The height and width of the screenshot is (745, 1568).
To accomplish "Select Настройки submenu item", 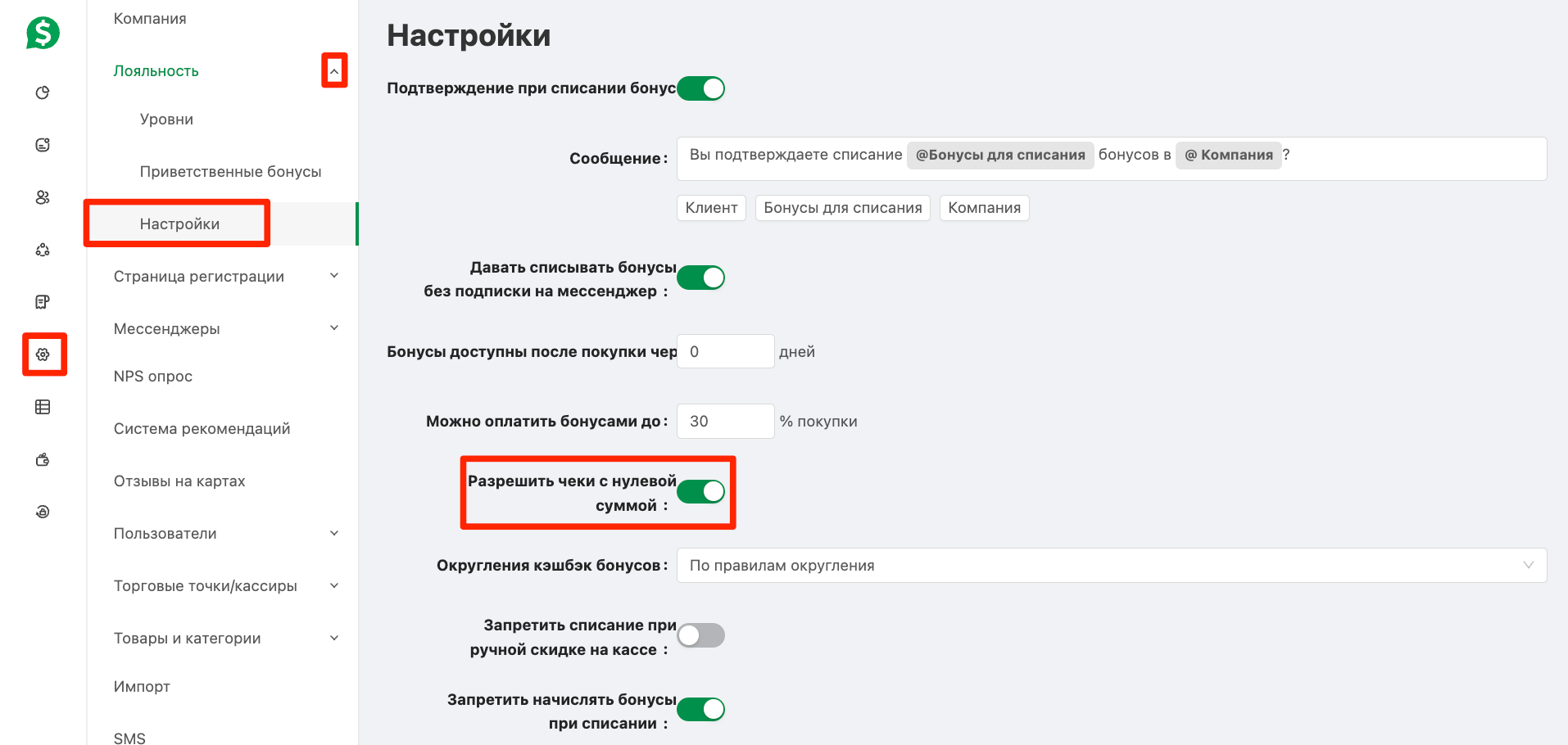I will tap(179, 224).
